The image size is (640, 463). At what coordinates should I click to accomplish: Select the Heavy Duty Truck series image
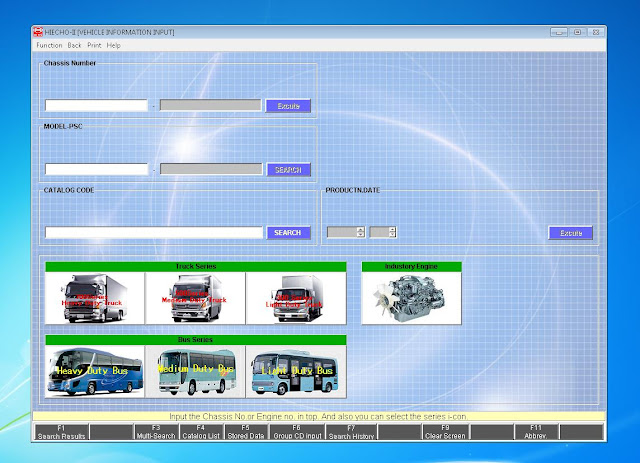pyautogui.click(x=95, y=298)
